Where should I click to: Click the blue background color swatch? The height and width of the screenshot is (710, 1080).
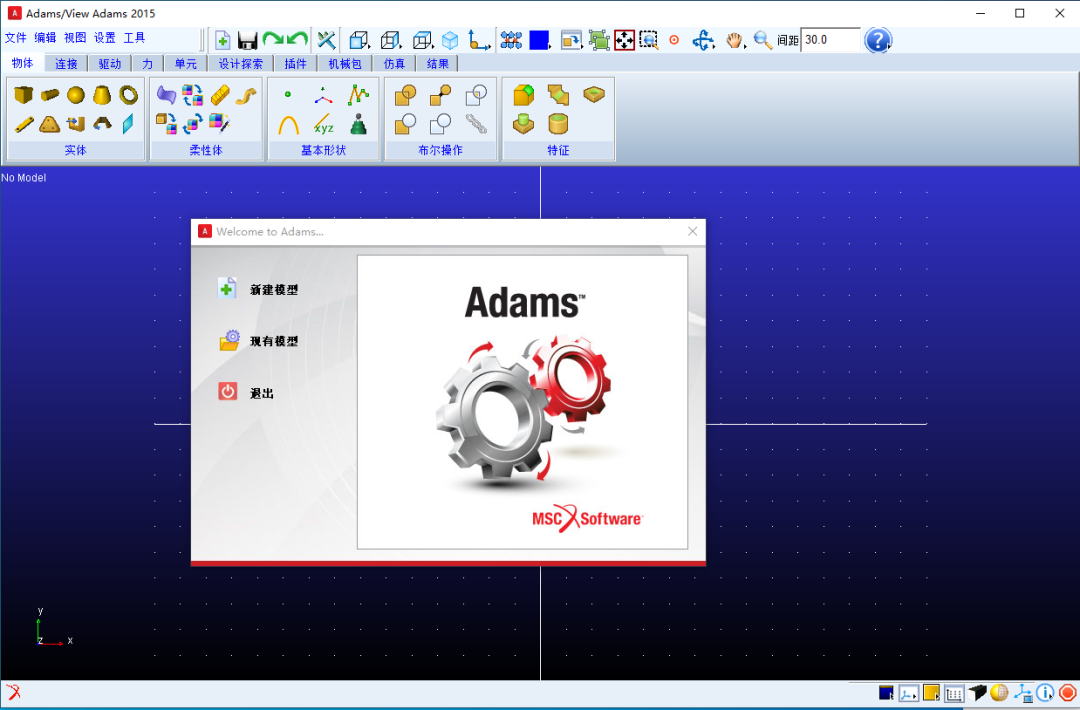point(539,40)
